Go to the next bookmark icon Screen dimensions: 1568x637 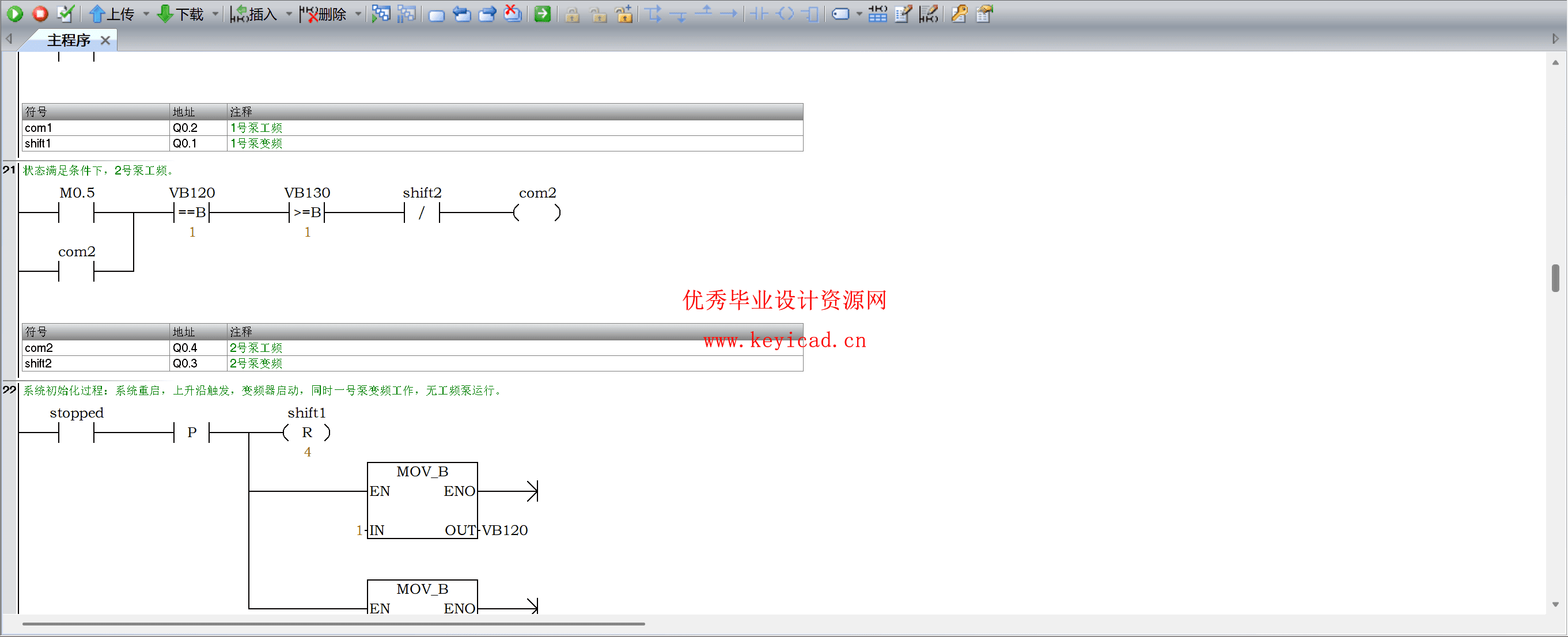(487, 13)
